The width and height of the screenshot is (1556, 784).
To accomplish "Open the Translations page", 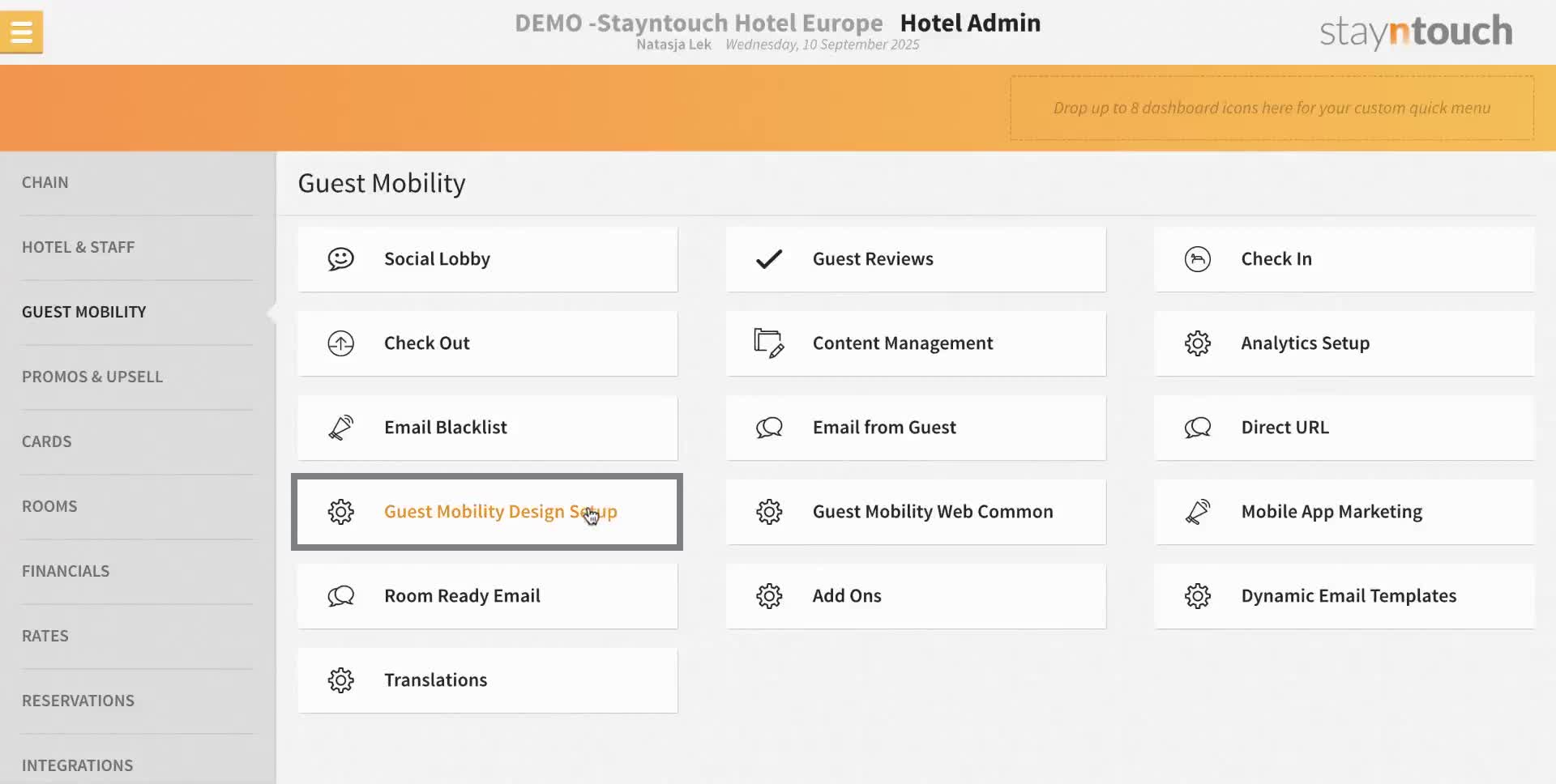I will (487, 680).
